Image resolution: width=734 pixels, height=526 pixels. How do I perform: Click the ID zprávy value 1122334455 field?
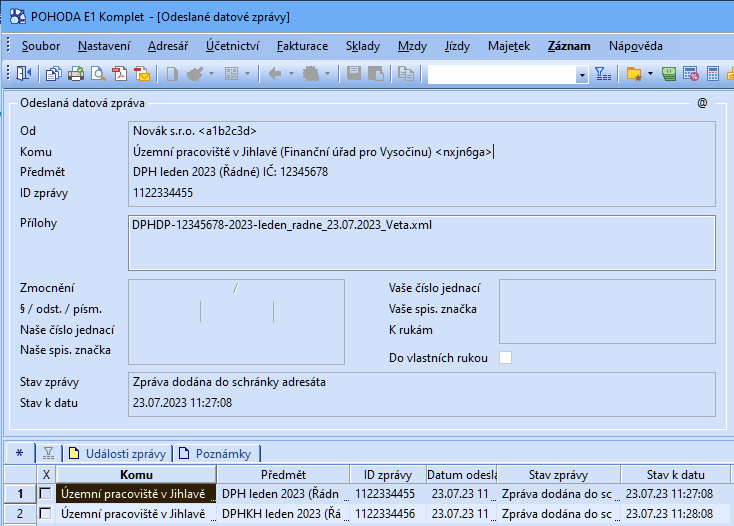421,193
